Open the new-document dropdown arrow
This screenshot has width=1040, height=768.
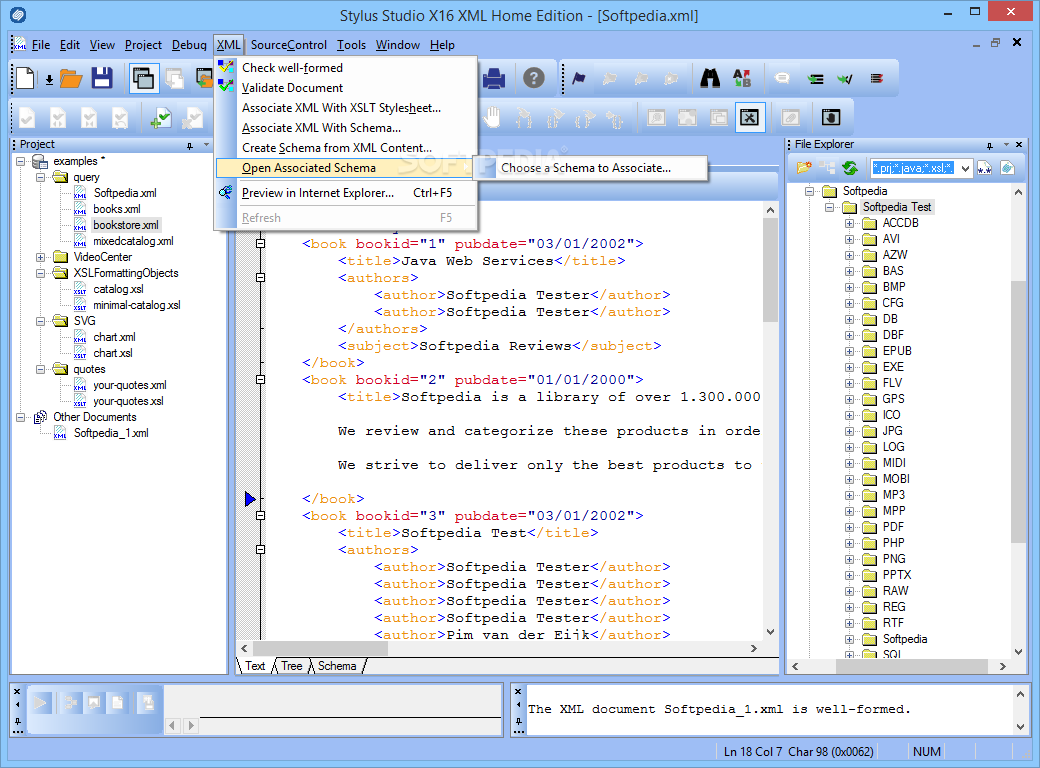coord(49,80)
